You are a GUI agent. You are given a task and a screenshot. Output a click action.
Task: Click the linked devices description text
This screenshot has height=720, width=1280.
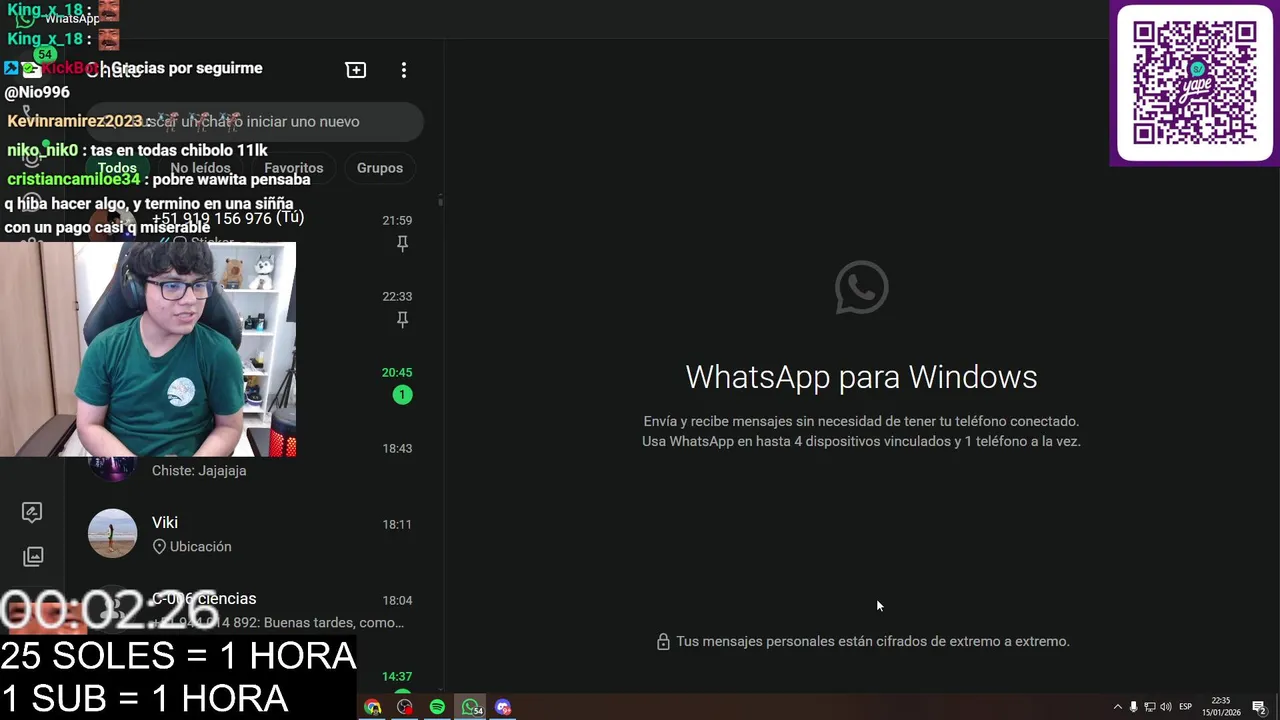point(861,431)
